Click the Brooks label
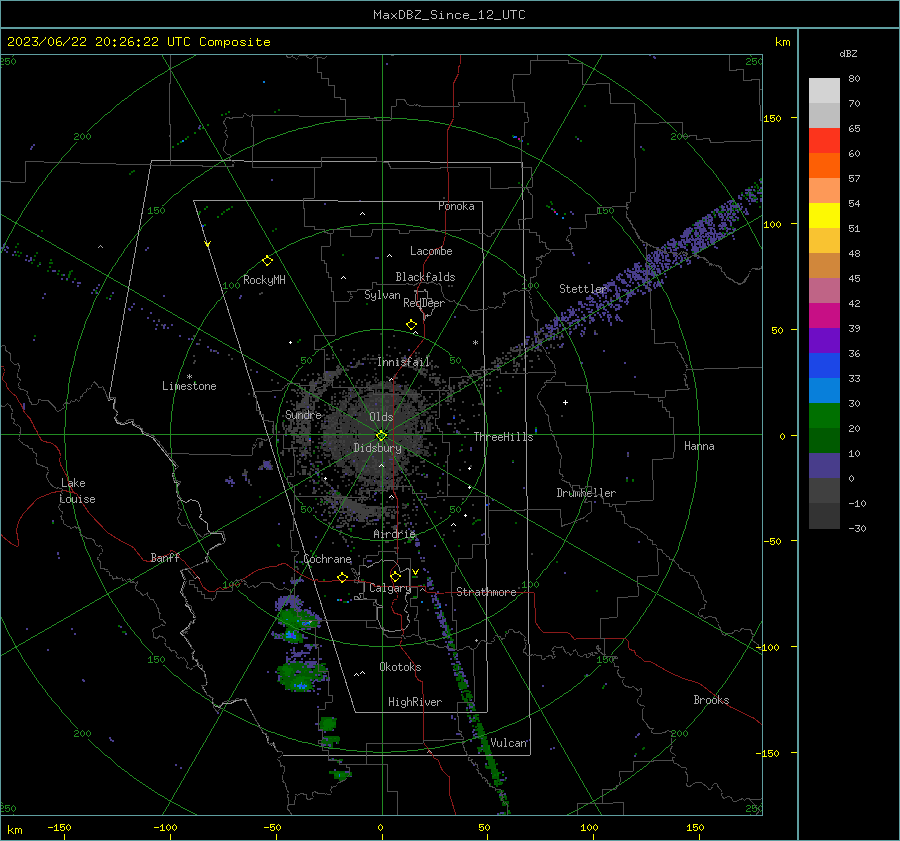The width and height of the screenshot is (900, 841). (x=711, y=700)
